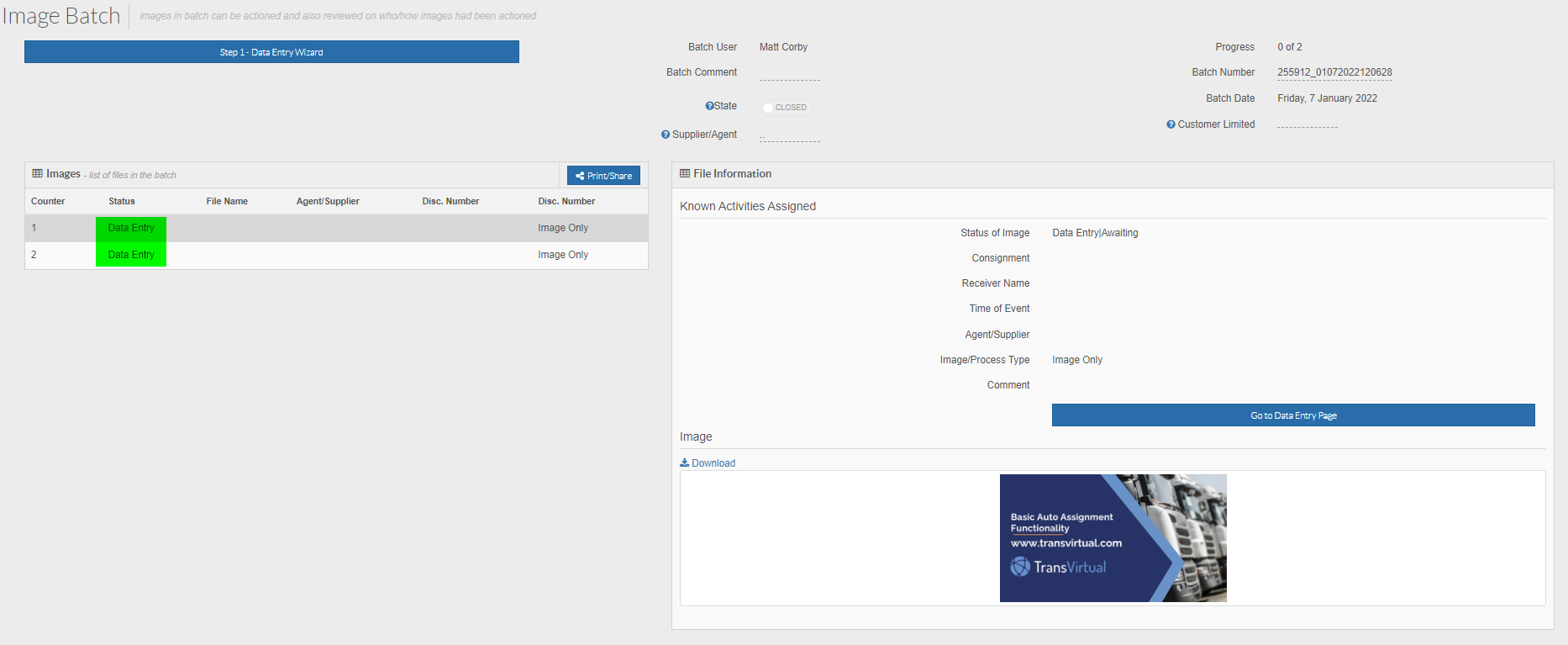Click counter 2 in images list
The height and width of the screenshot is (645, 1568).
coord(34,255)
